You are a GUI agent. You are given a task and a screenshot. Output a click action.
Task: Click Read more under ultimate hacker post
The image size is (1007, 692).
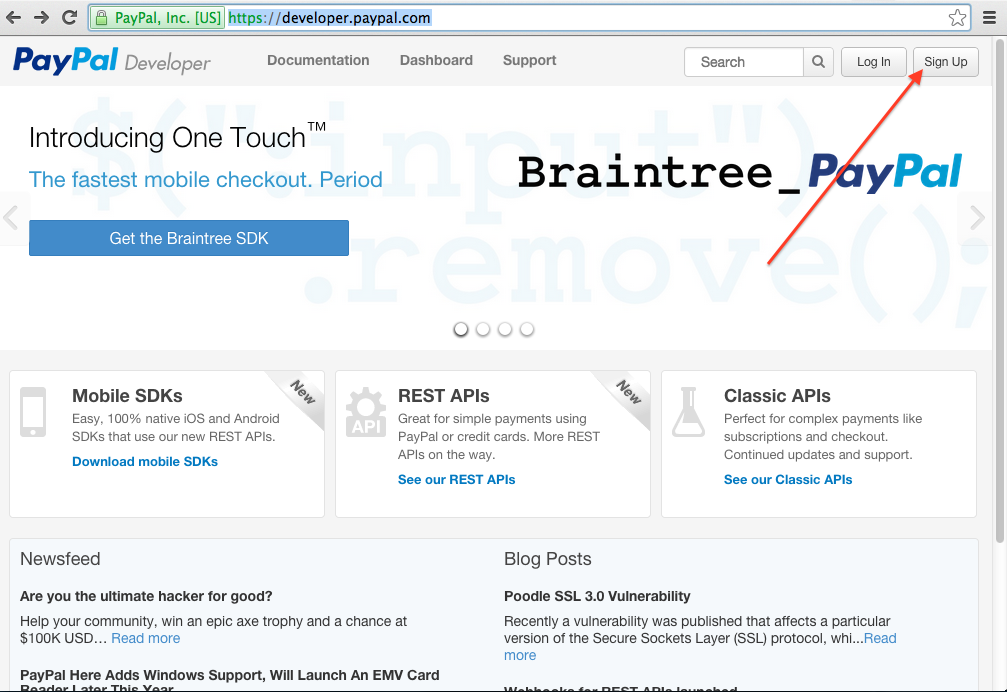point(146,638)
